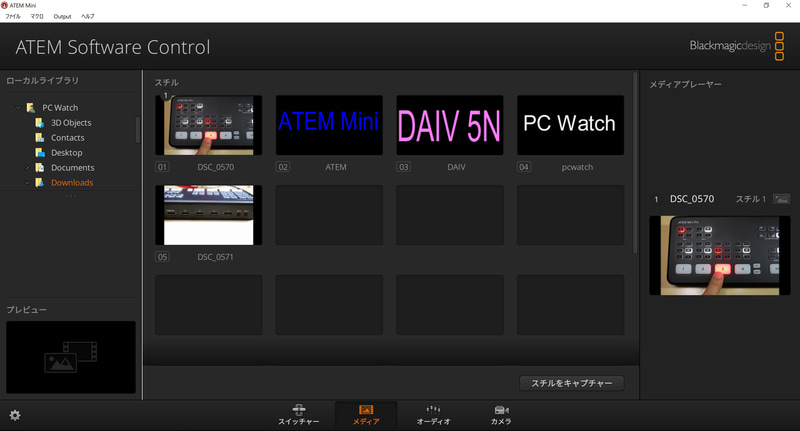Image resolution: width=800 pixels, height=431 pixels.
Task: Switch to the スイッチャー tab
Action: [298, 415]
